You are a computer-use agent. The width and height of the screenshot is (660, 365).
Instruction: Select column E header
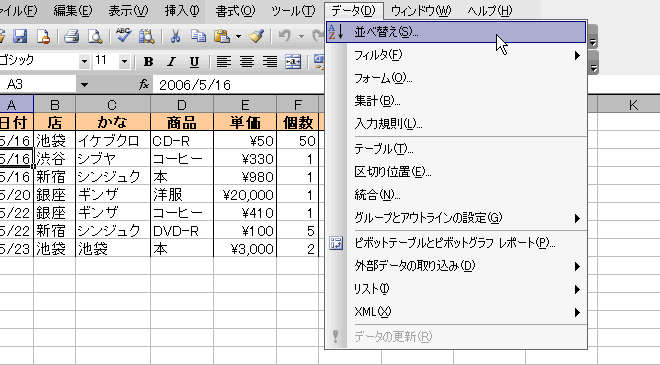click(245, 104)
